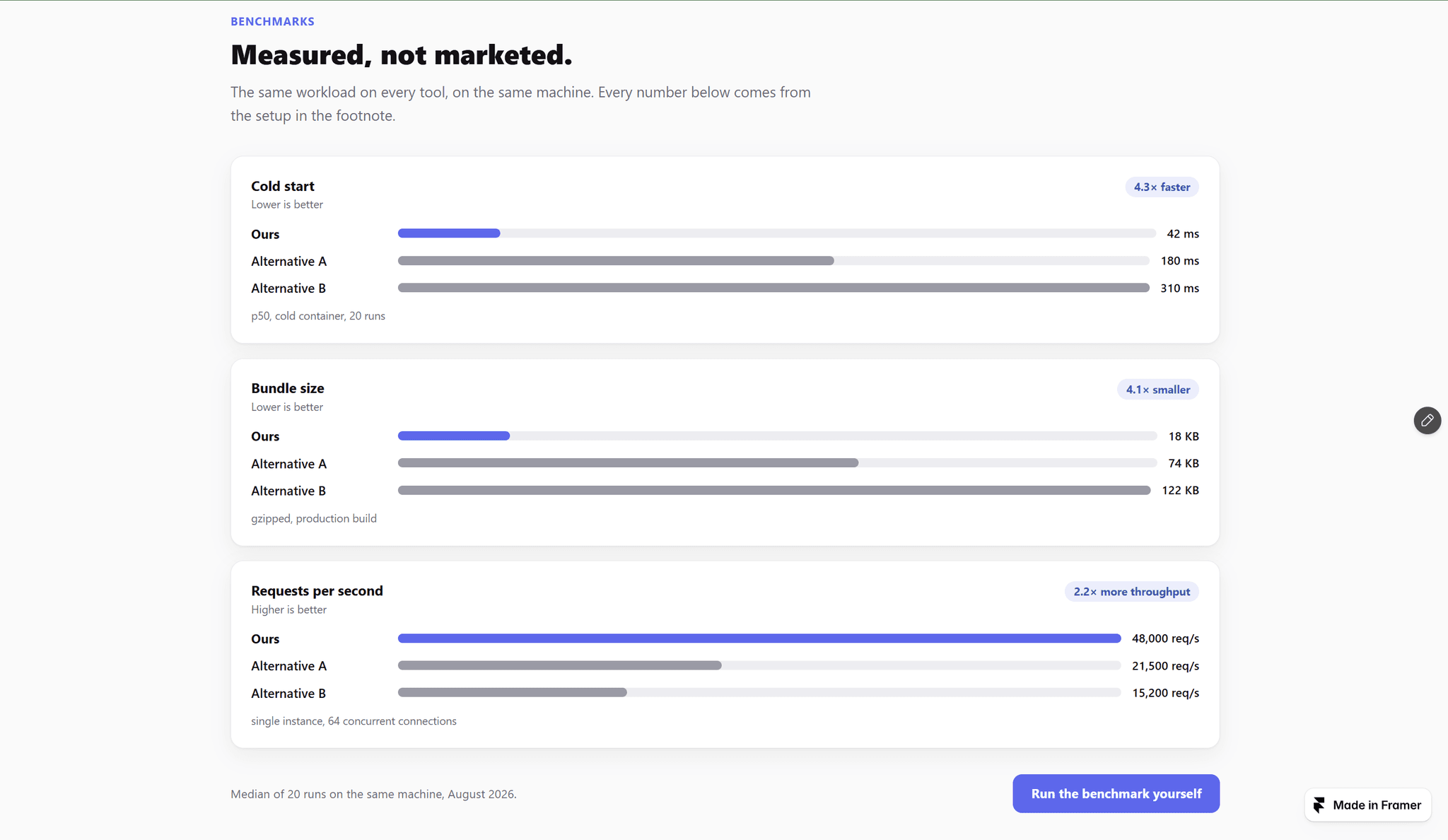Click the 4.1× smaller badge
Screen dimensions: 1448x840
point(1157,390)
